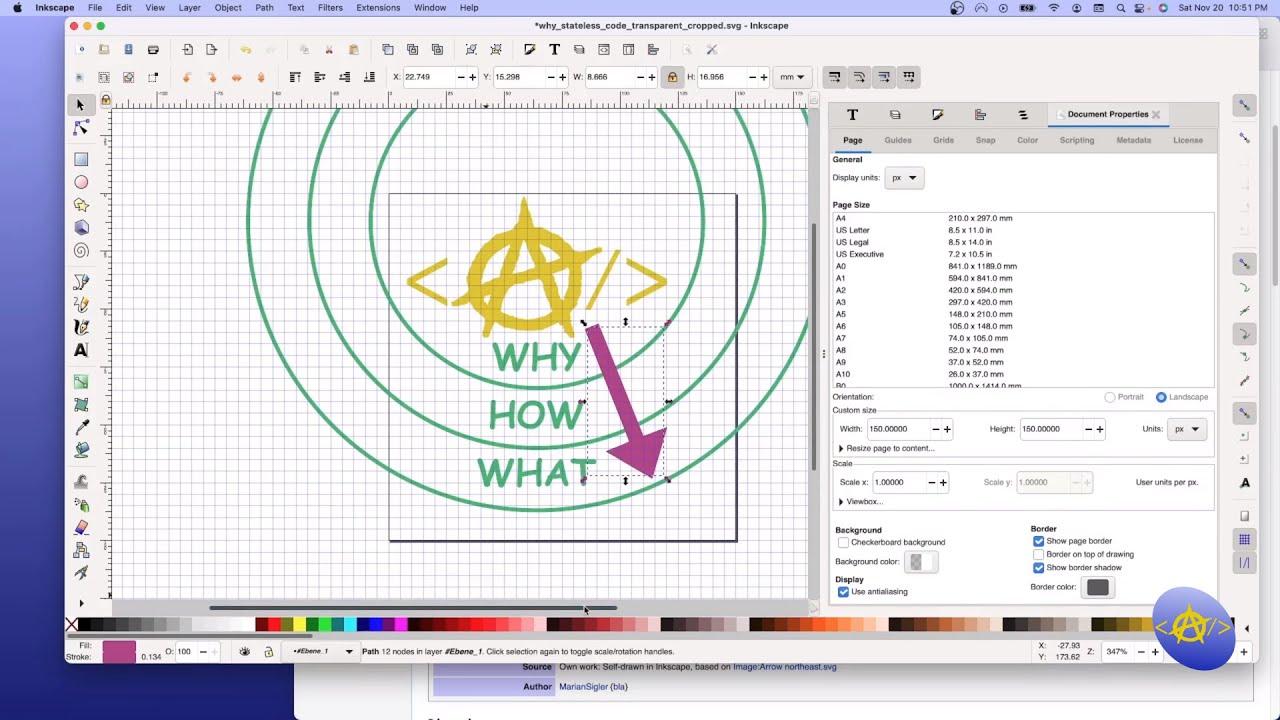The height and width of the screenshot is (720, 1280).
Task: Open the Filters menu
Action: 330,7
